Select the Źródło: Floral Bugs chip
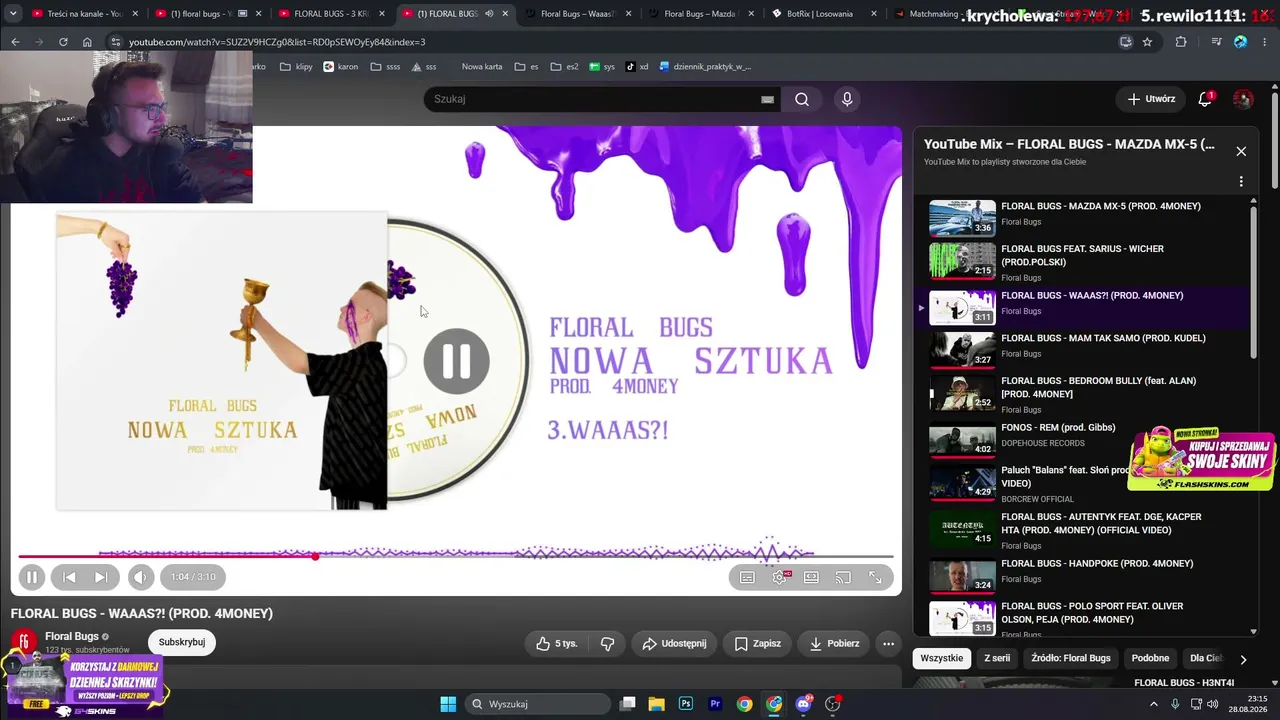The image size is (1280, 720). coord(1071,658)
